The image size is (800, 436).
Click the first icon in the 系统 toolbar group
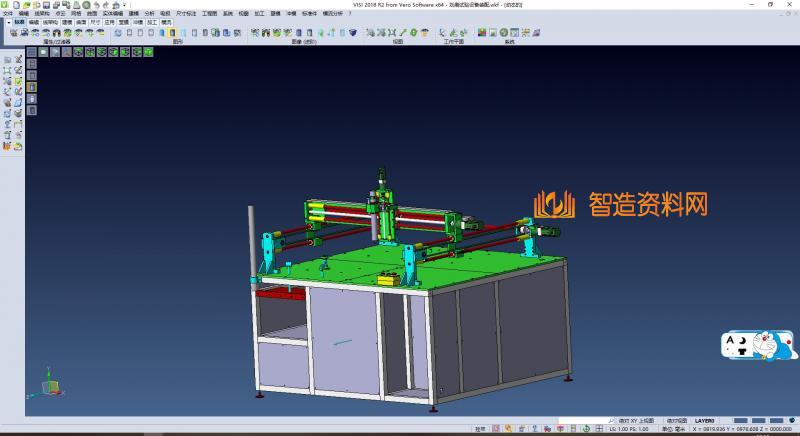[x=481, y=33]
